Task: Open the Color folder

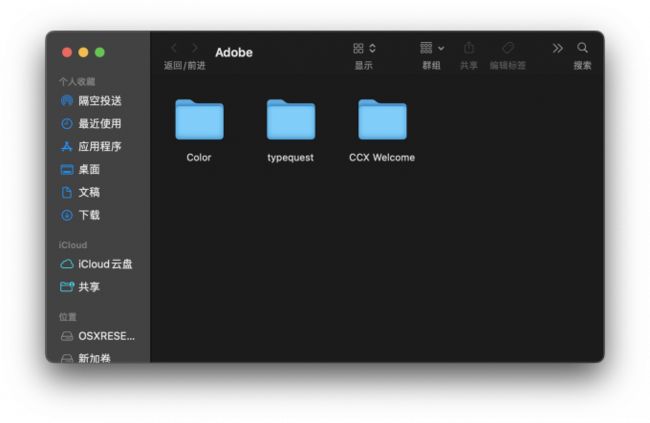Action: (199, 119)
